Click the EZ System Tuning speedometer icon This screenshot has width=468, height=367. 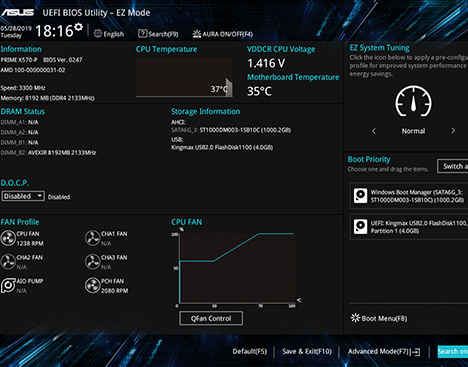click(x=413, y=101)
